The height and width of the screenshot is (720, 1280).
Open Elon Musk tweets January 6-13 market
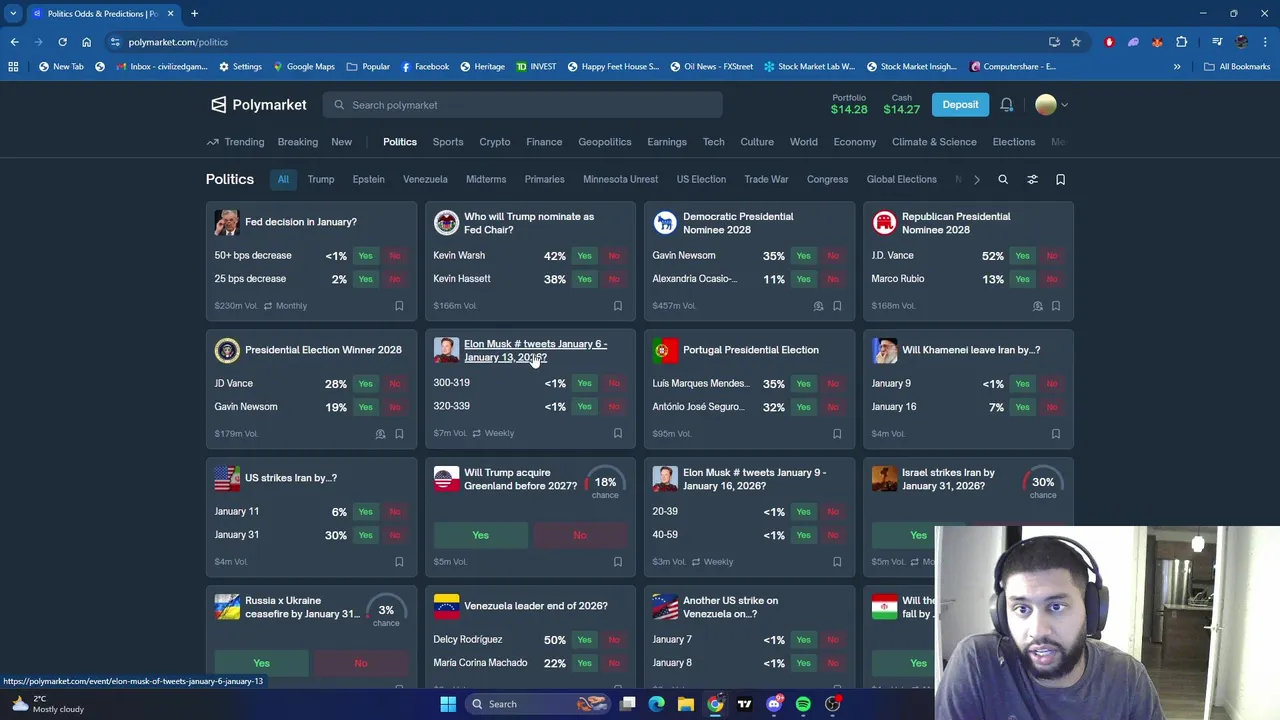(x=536, y=351)
